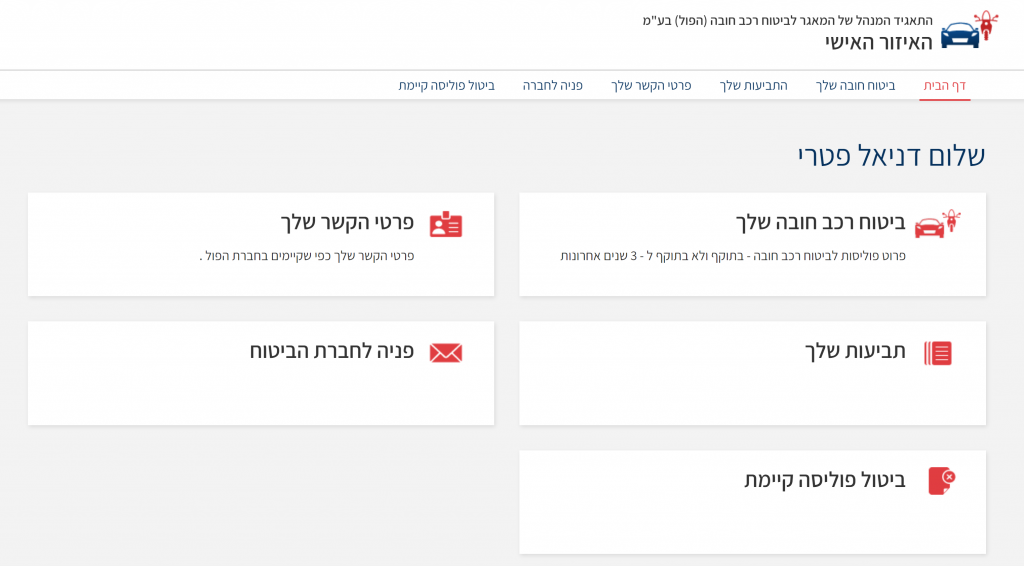This screenshot has width=1024, height=566.
Task: Open the פרטי הקשר שלך card title
Action: pos(346,222)
